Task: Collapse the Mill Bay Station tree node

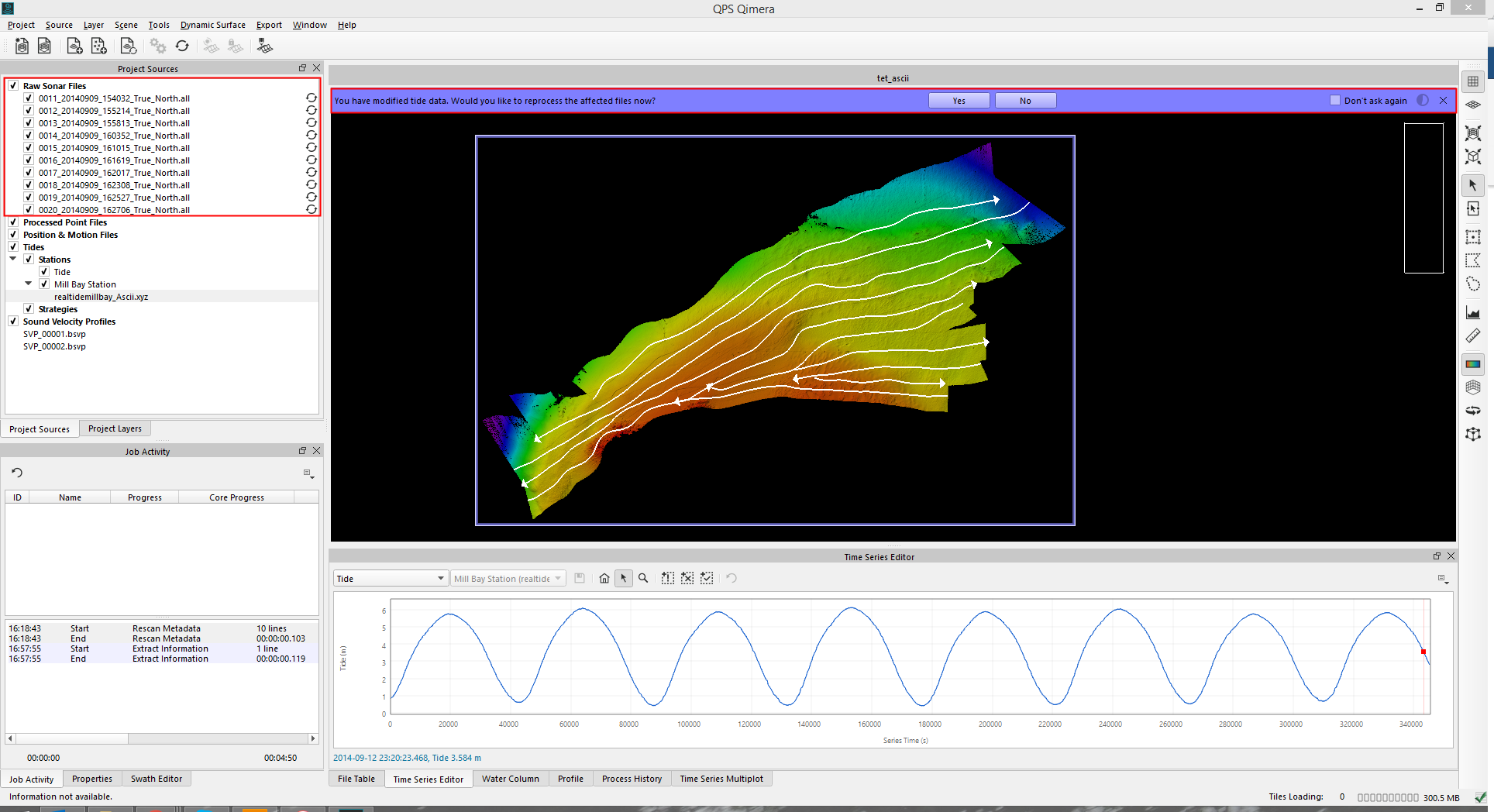Action: tap(29, 284)
